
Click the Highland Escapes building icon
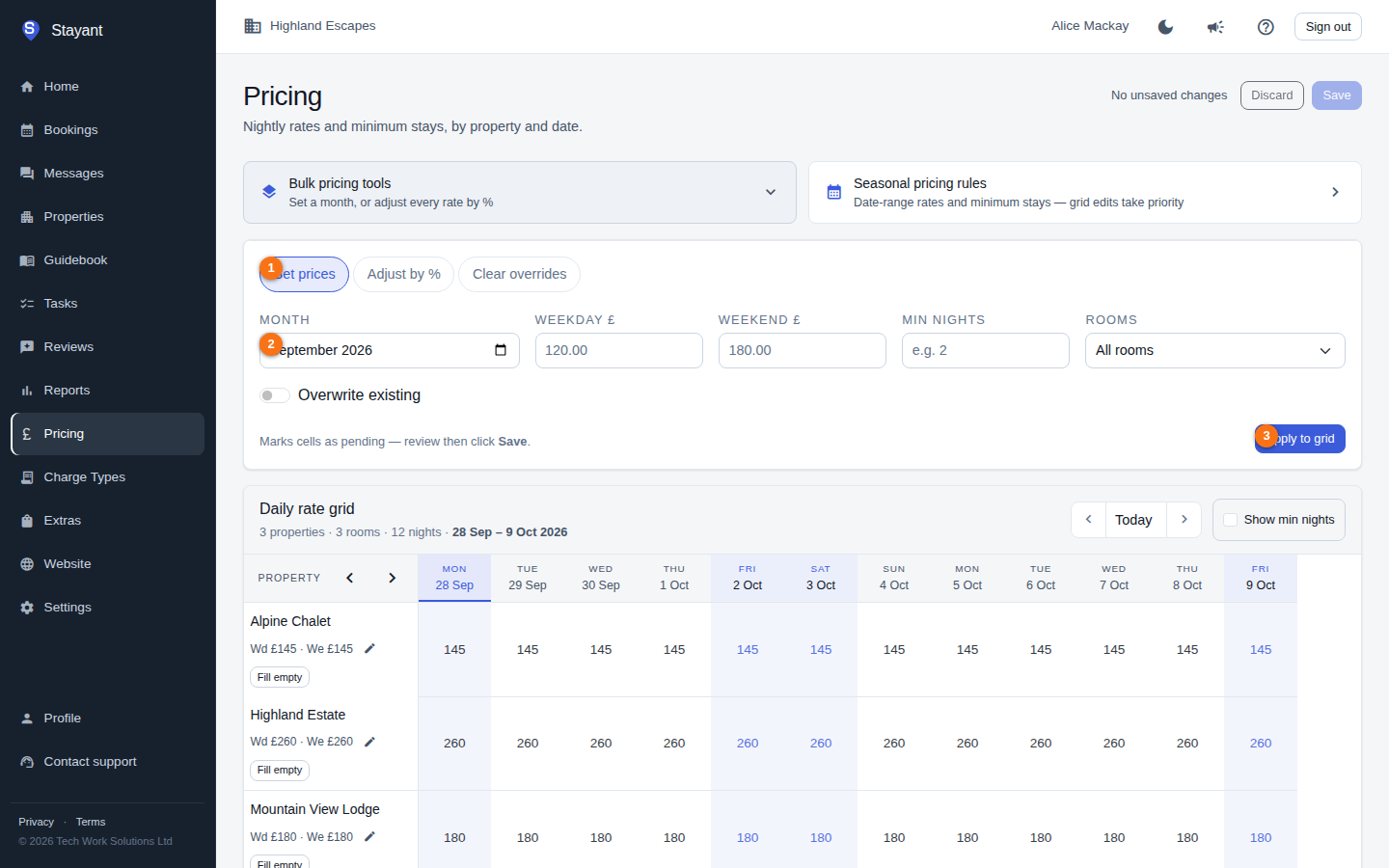click(253, 26)
